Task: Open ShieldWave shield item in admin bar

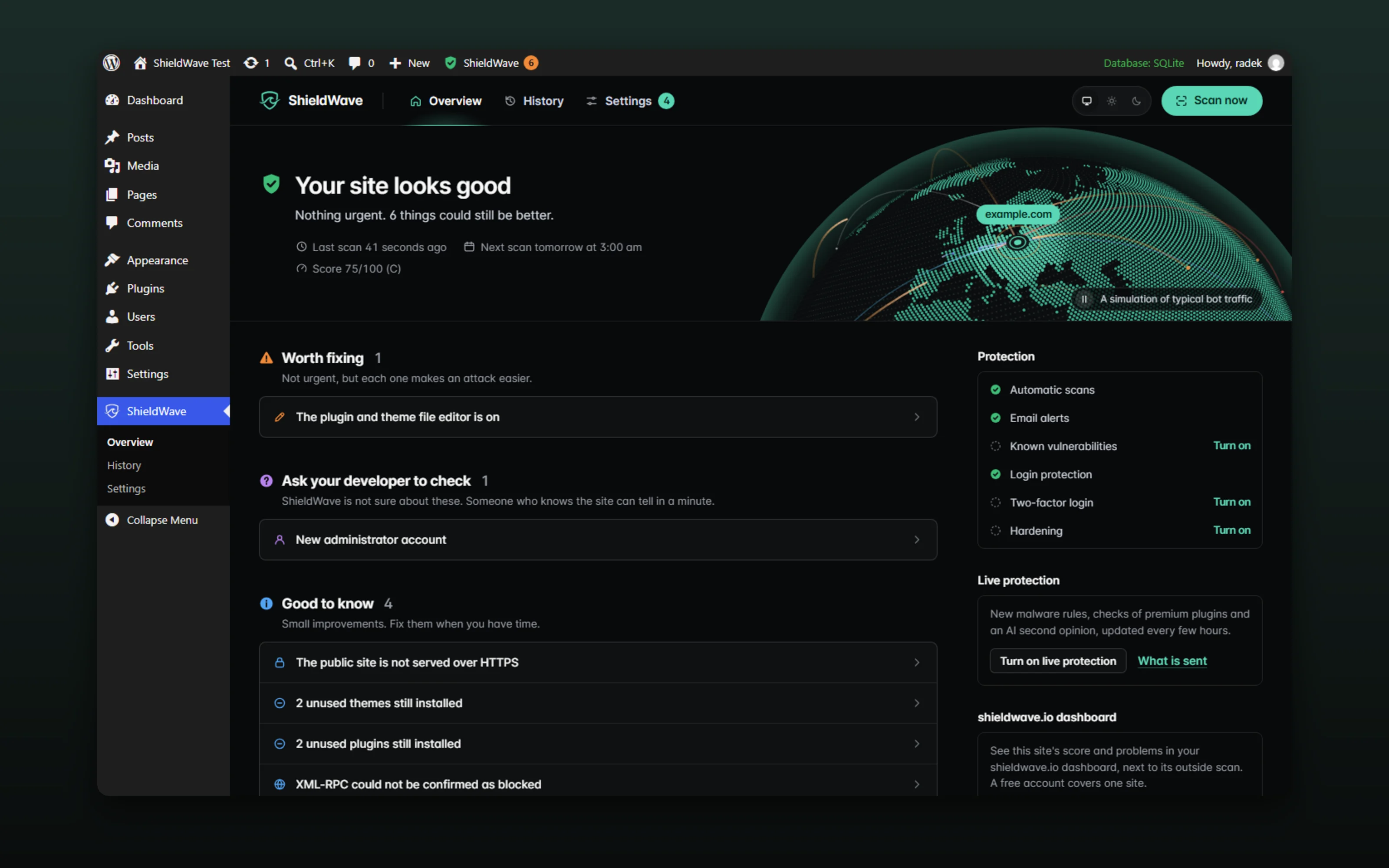Action: (491, 62)
